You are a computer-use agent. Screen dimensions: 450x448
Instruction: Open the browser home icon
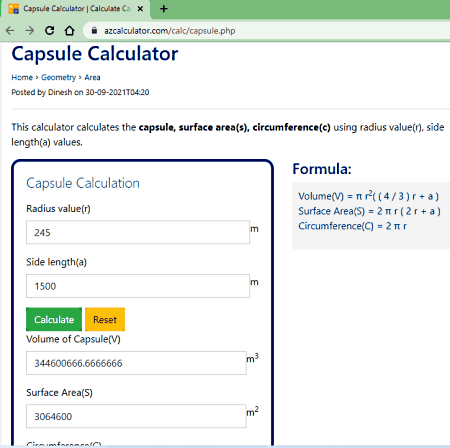[x=69, y=31]
